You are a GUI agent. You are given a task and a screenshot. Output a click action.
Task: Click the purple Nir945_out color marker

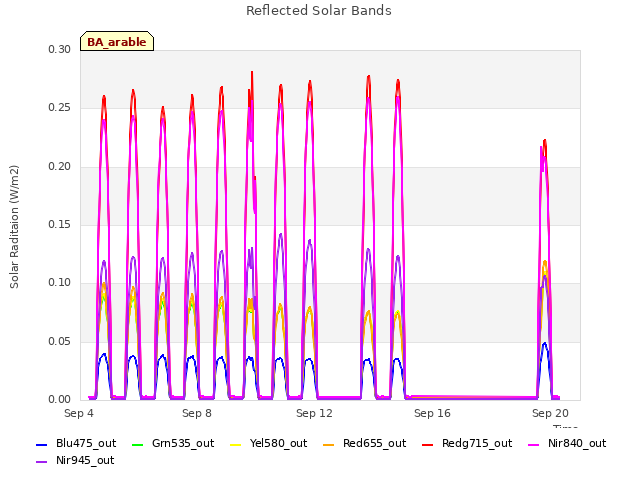[x=42, y=462]
